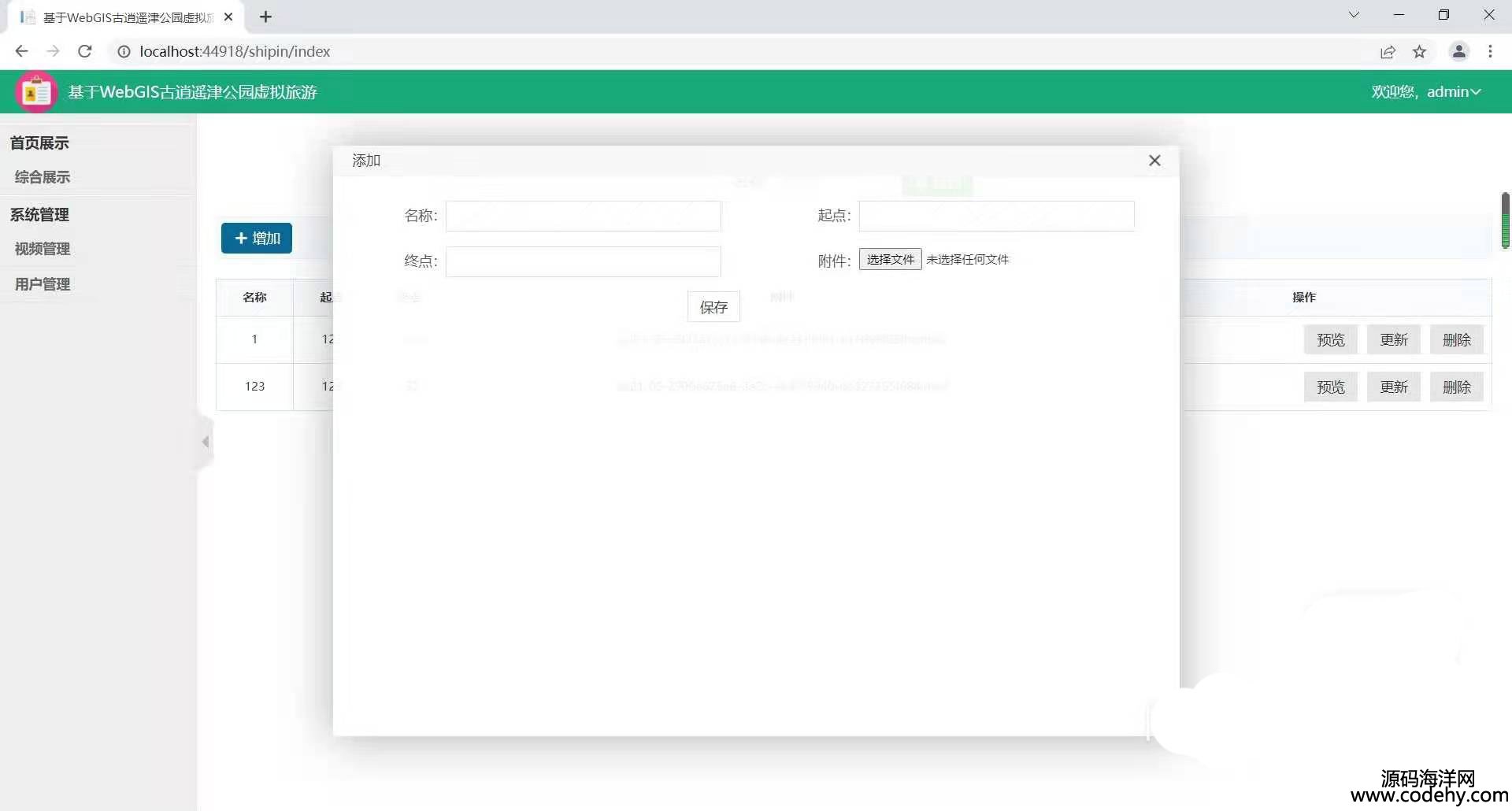Click the 增加 button

click(x=257, y=239)
